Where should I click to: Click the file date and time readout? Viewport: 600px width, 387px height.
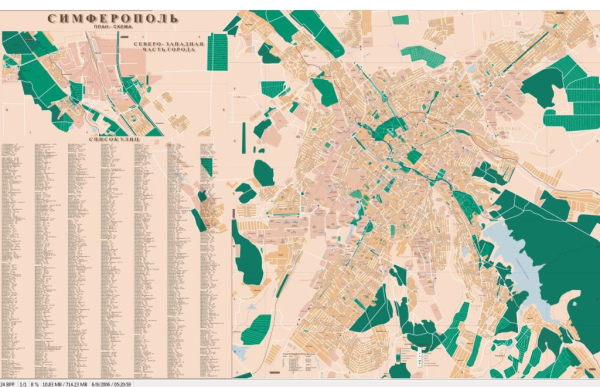[x=111, y=384]
